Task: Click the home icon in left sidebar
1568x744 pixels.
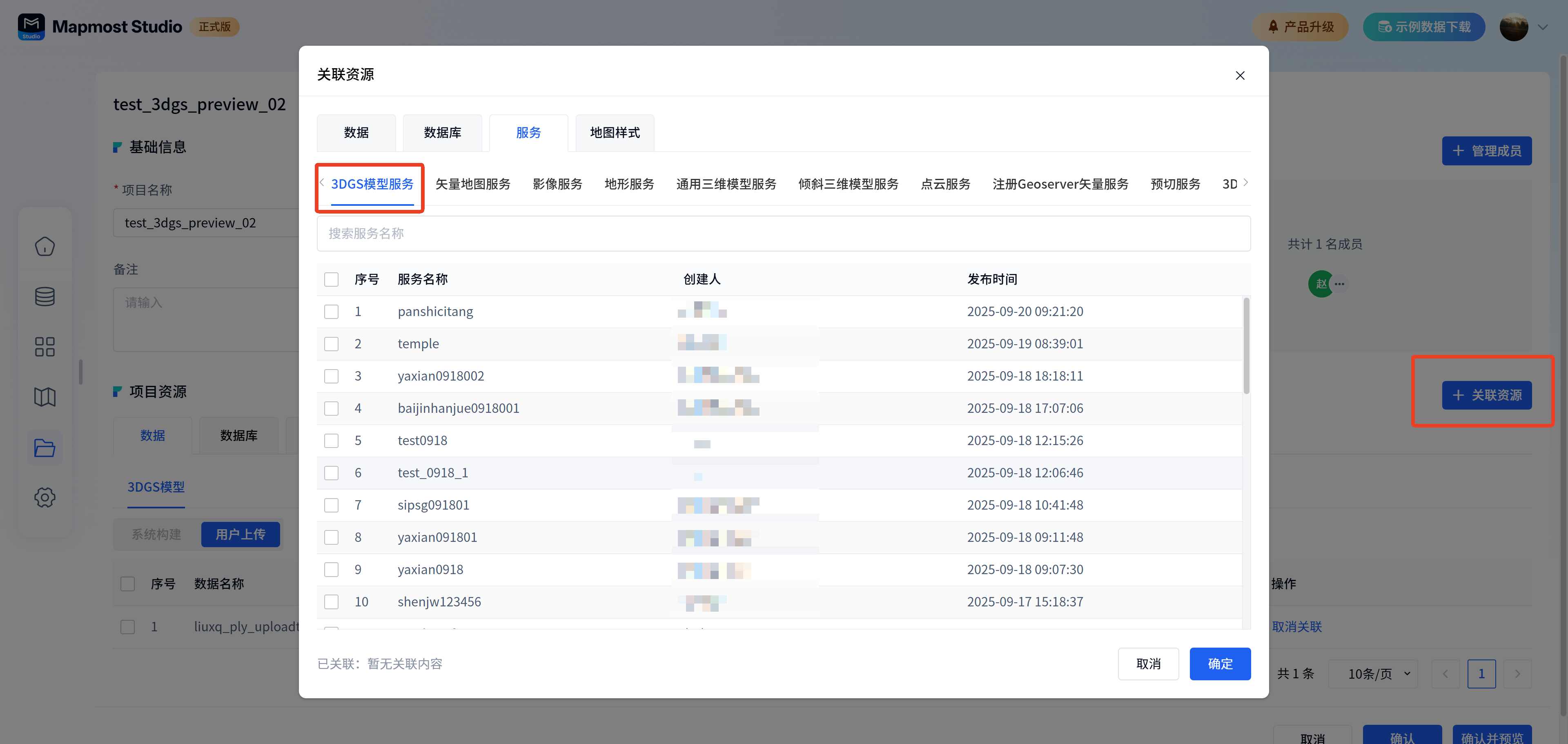Action: pyautogui.click(x=45, y=247)
